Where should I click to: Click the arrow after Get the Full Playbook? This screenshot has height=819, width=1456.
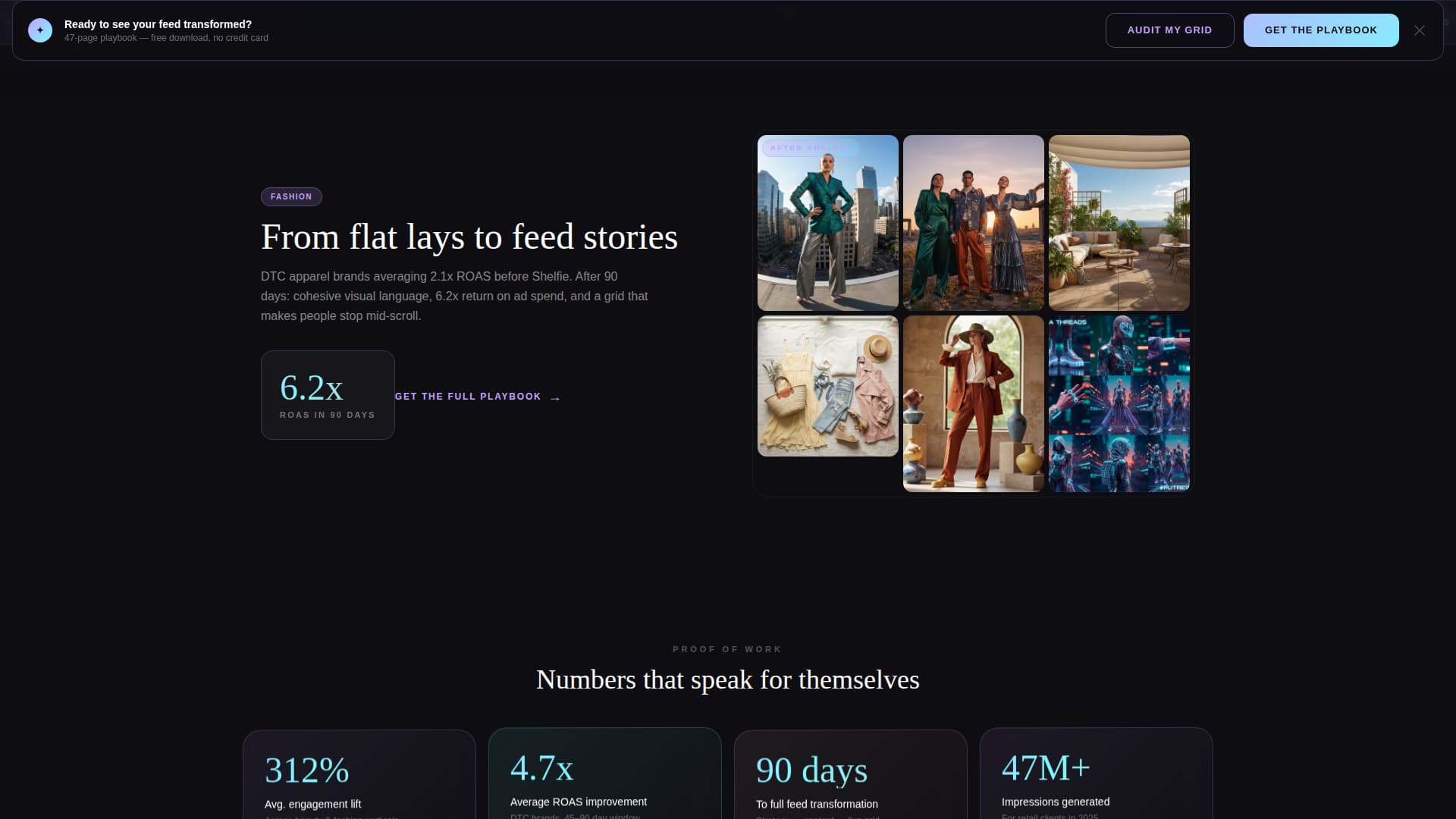[555, 398]
